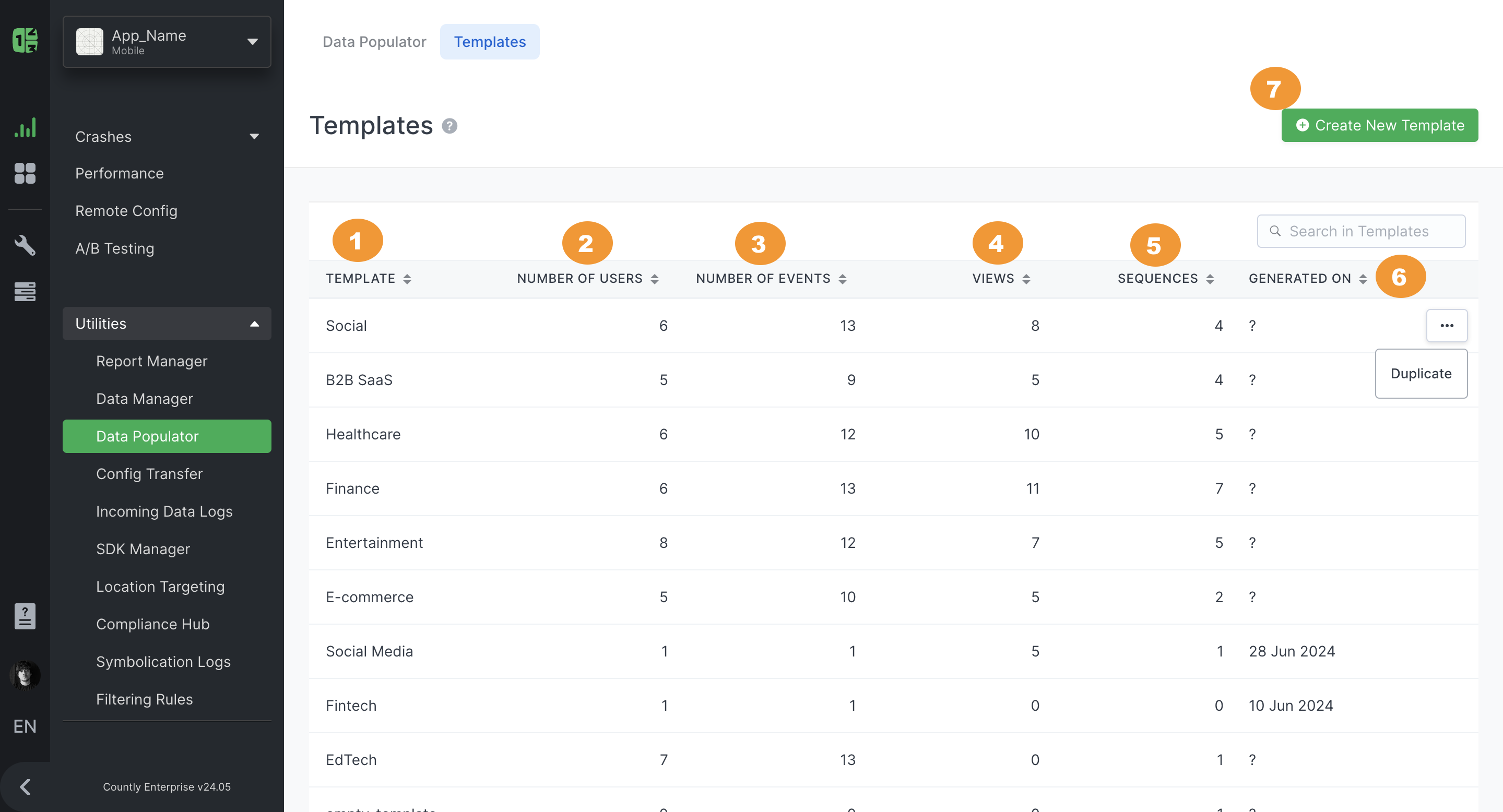This screenshot has width=1503, height=812.
Task: Open Config Transfer under Utilities
Action: pos(149,474)
